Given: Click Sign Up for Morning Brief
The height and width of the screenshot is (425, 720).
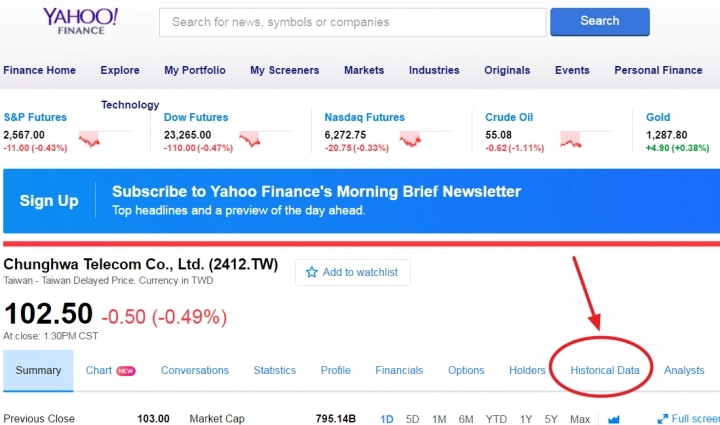Looking at the screenshot, I should (x=49, y=201).
